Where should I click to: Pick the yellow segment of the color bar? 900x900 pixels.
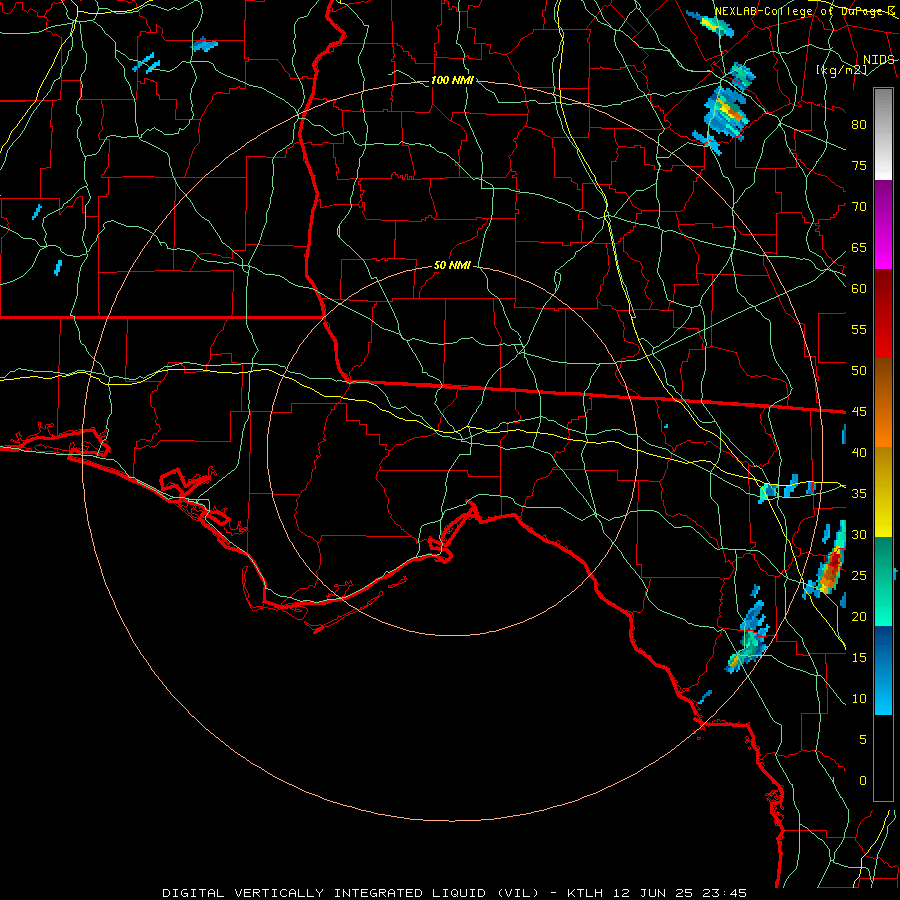click(x=883, y=492)
